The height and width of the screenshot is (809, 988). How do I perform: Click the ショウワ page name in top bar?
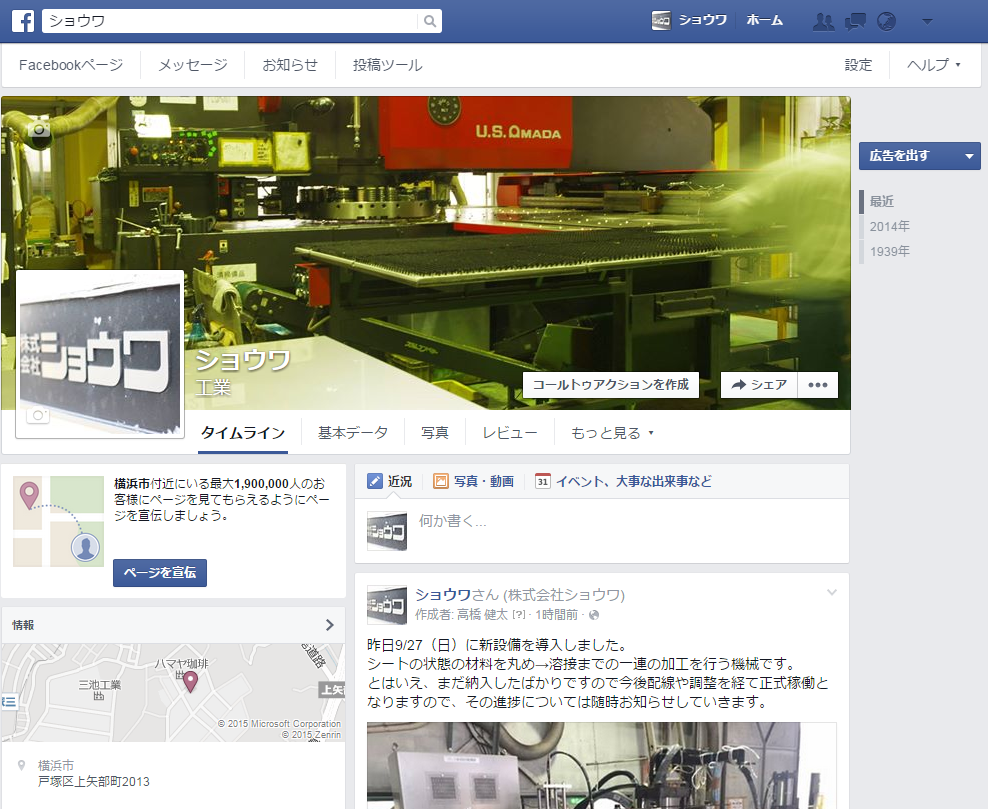click(703, 20)
